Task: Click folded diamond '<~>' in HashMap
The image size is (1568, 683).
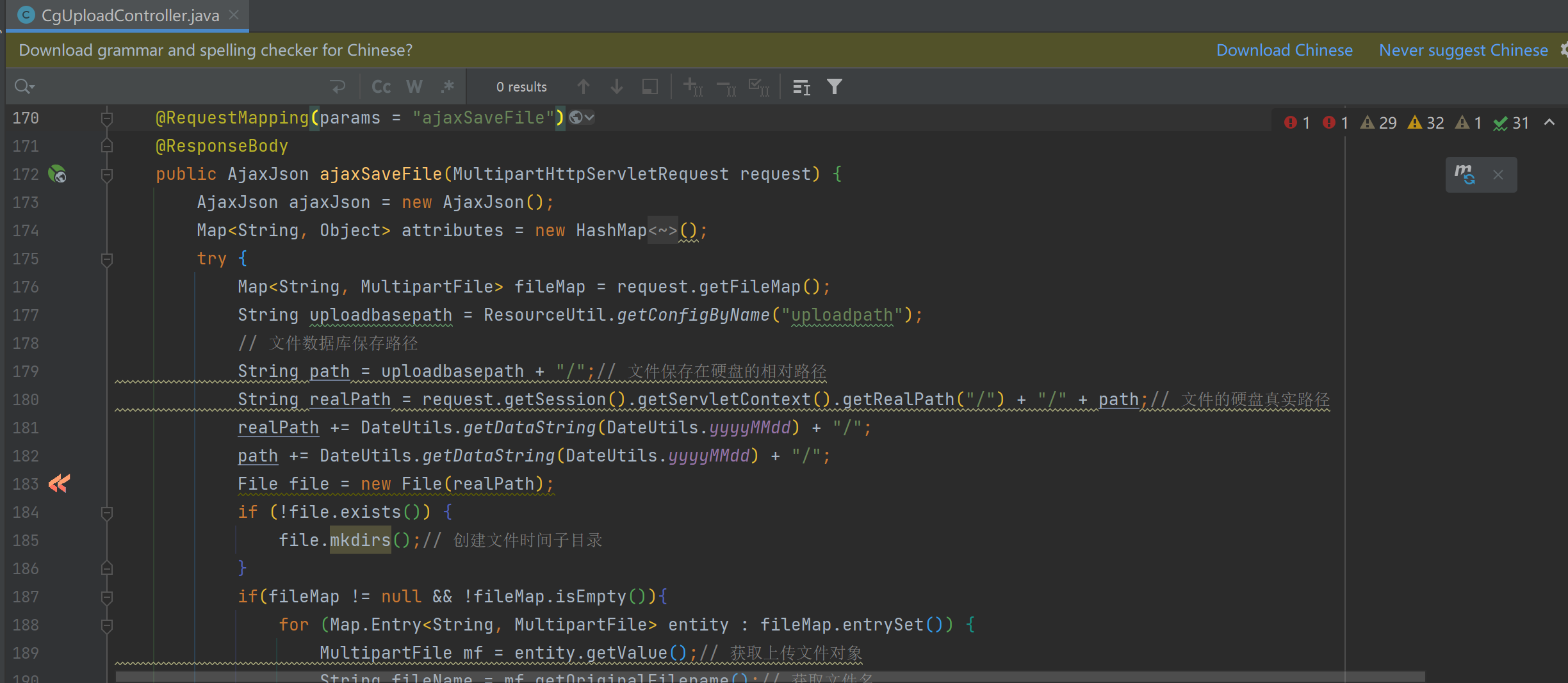Action: (x=662, y=230)
